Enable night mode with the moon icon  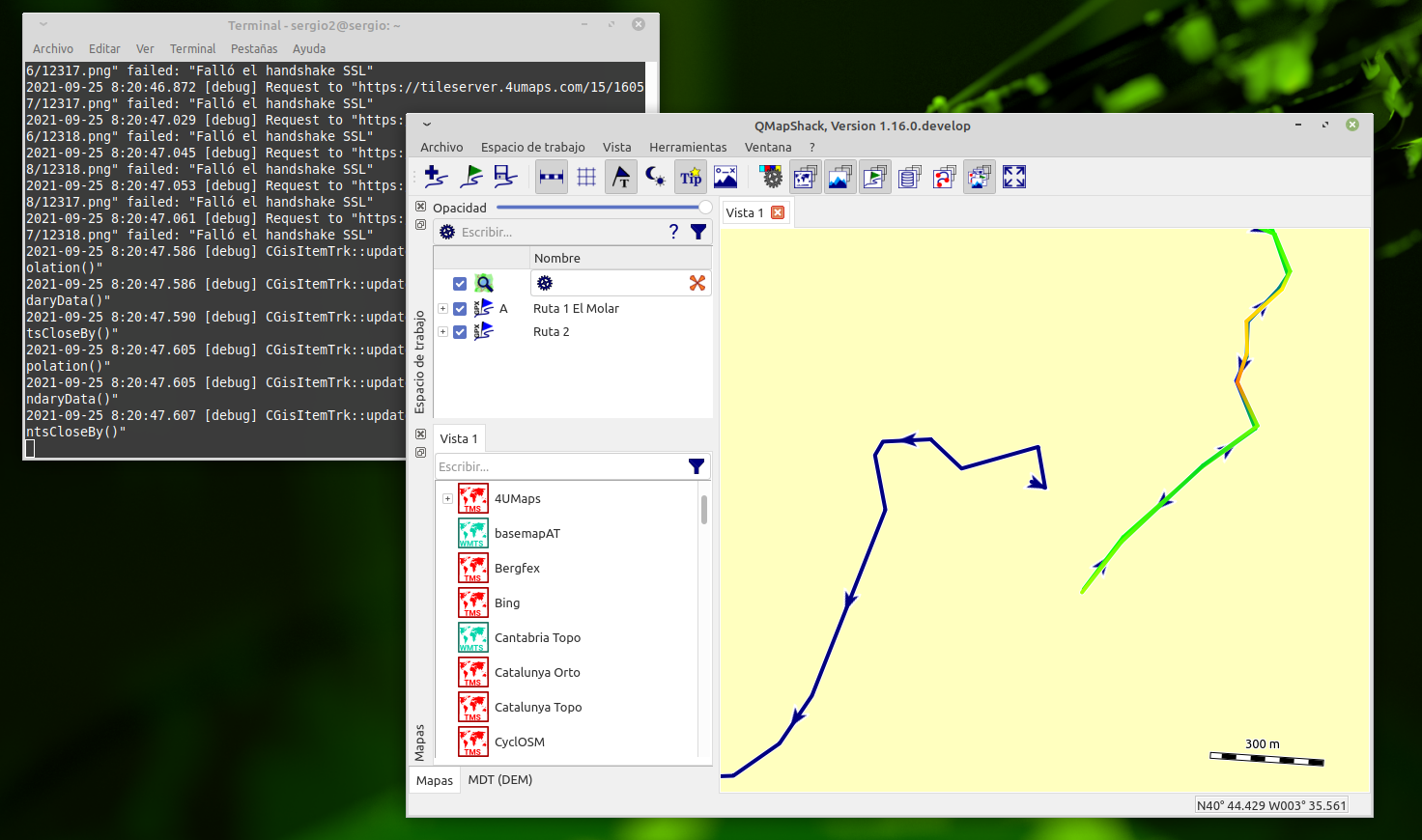655,177
